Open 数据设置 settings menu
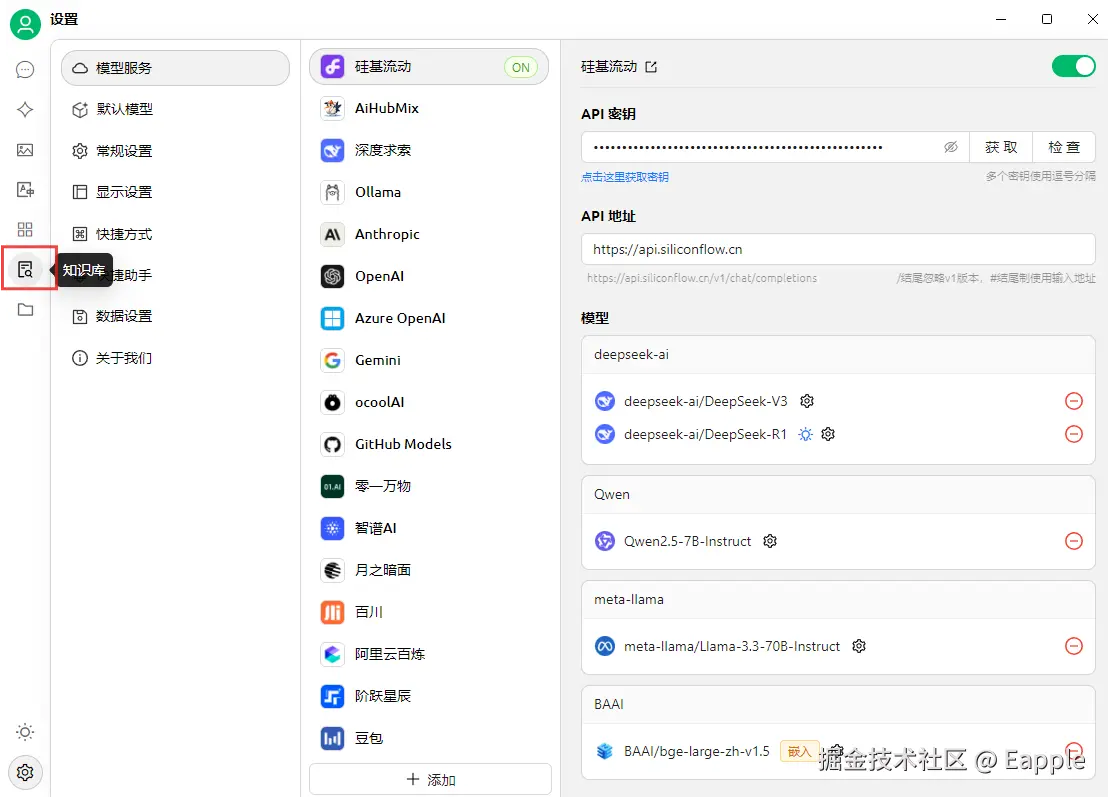 click(175, 316)
